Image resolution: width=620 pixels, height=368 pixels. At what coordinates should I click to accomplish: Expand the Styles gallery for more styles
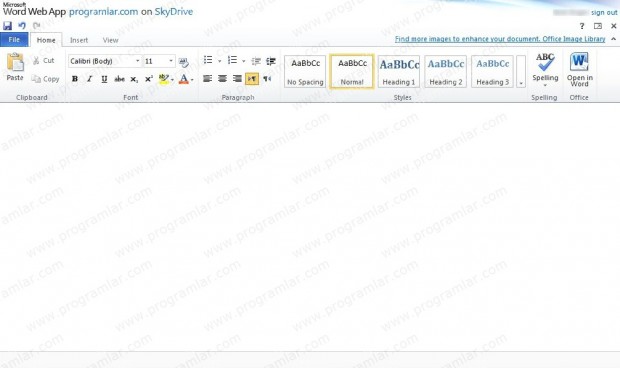coord(521,72)
